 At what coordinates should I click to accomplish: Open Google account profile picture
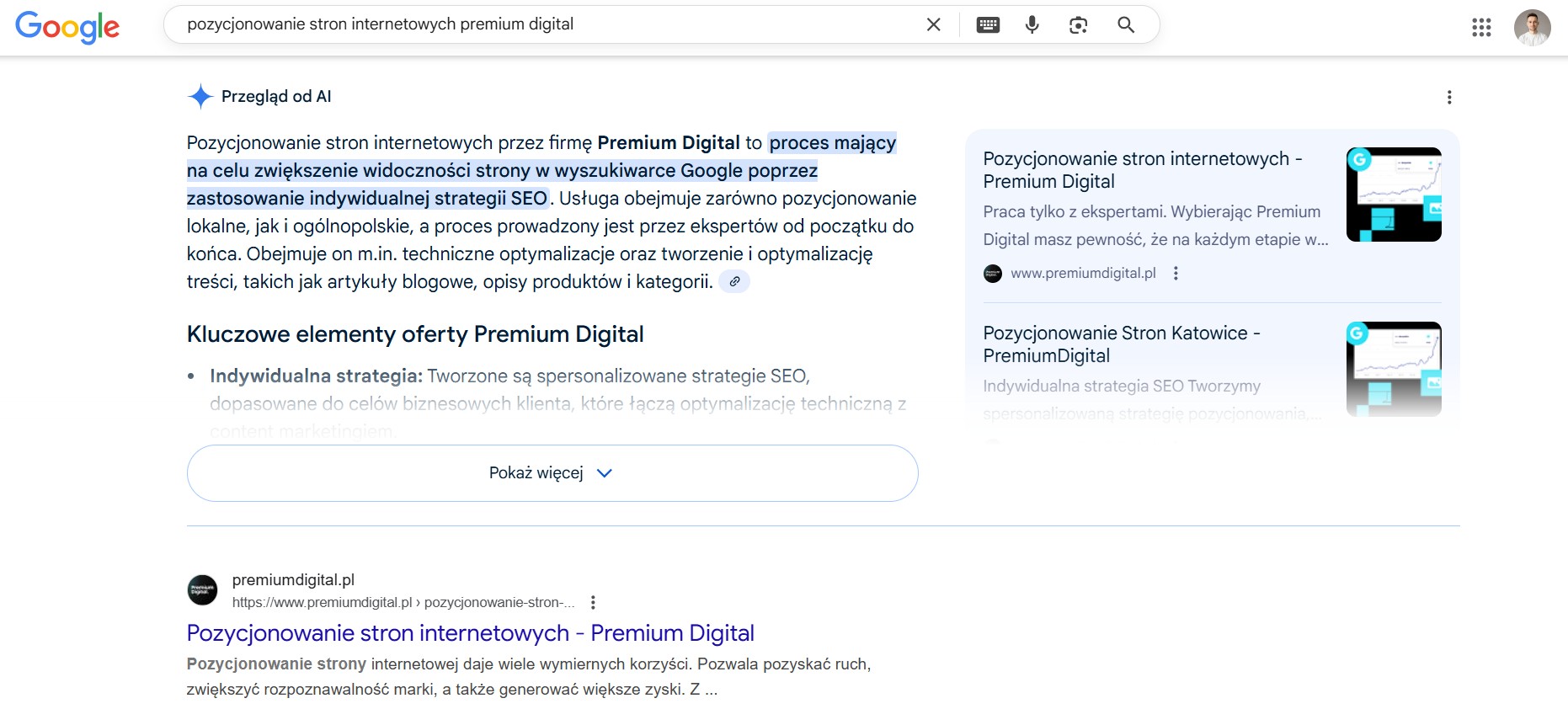tap(1532, 28)
